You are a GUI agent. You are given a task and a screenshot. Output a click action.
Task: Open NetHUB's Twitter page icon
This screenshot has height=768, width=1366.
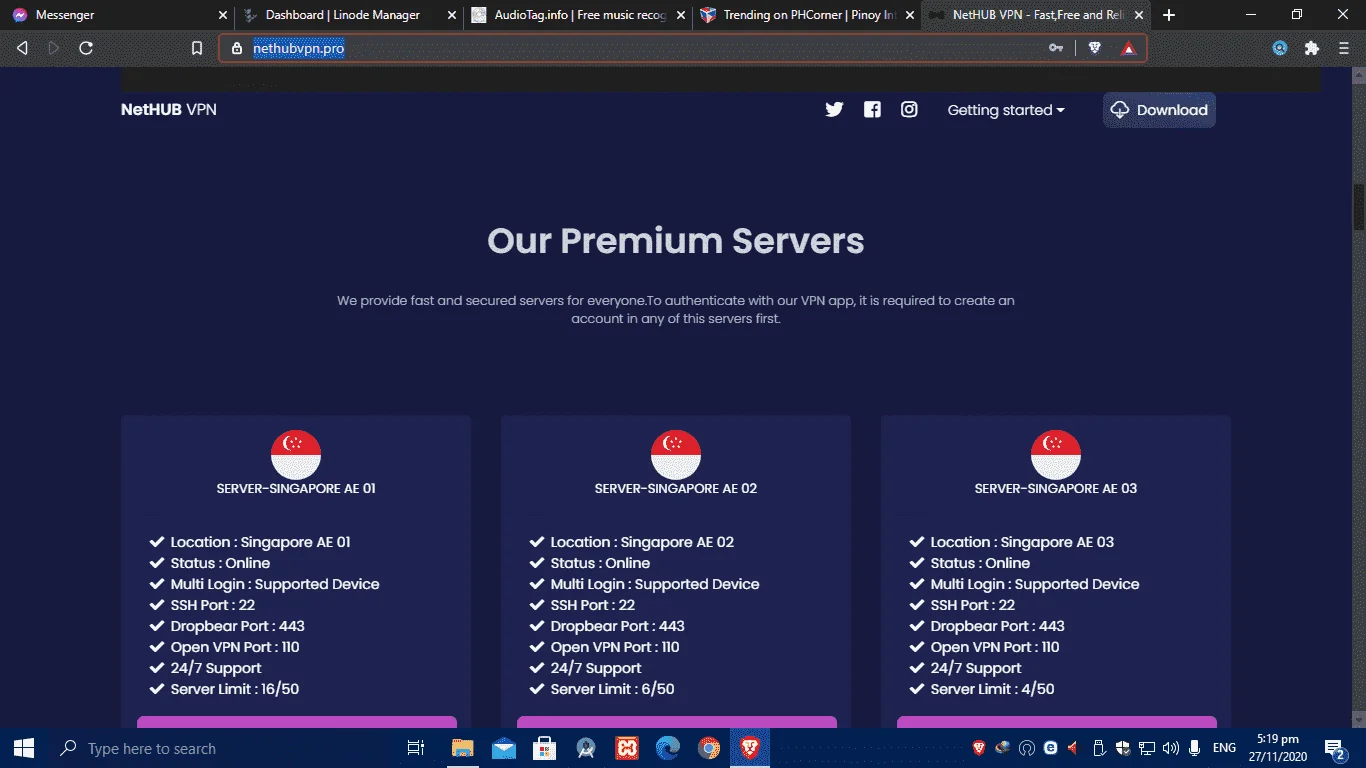click(x=834, y=110)
